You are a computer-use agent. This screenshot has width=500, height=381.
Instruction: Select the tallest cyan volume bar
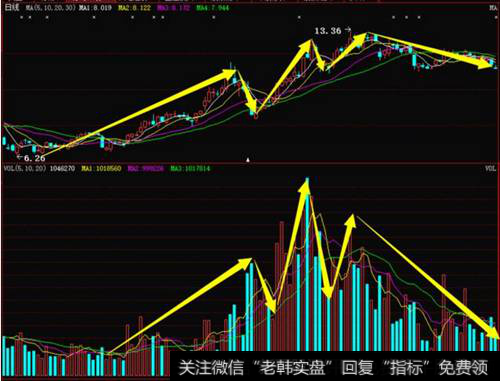pos(307,264)
